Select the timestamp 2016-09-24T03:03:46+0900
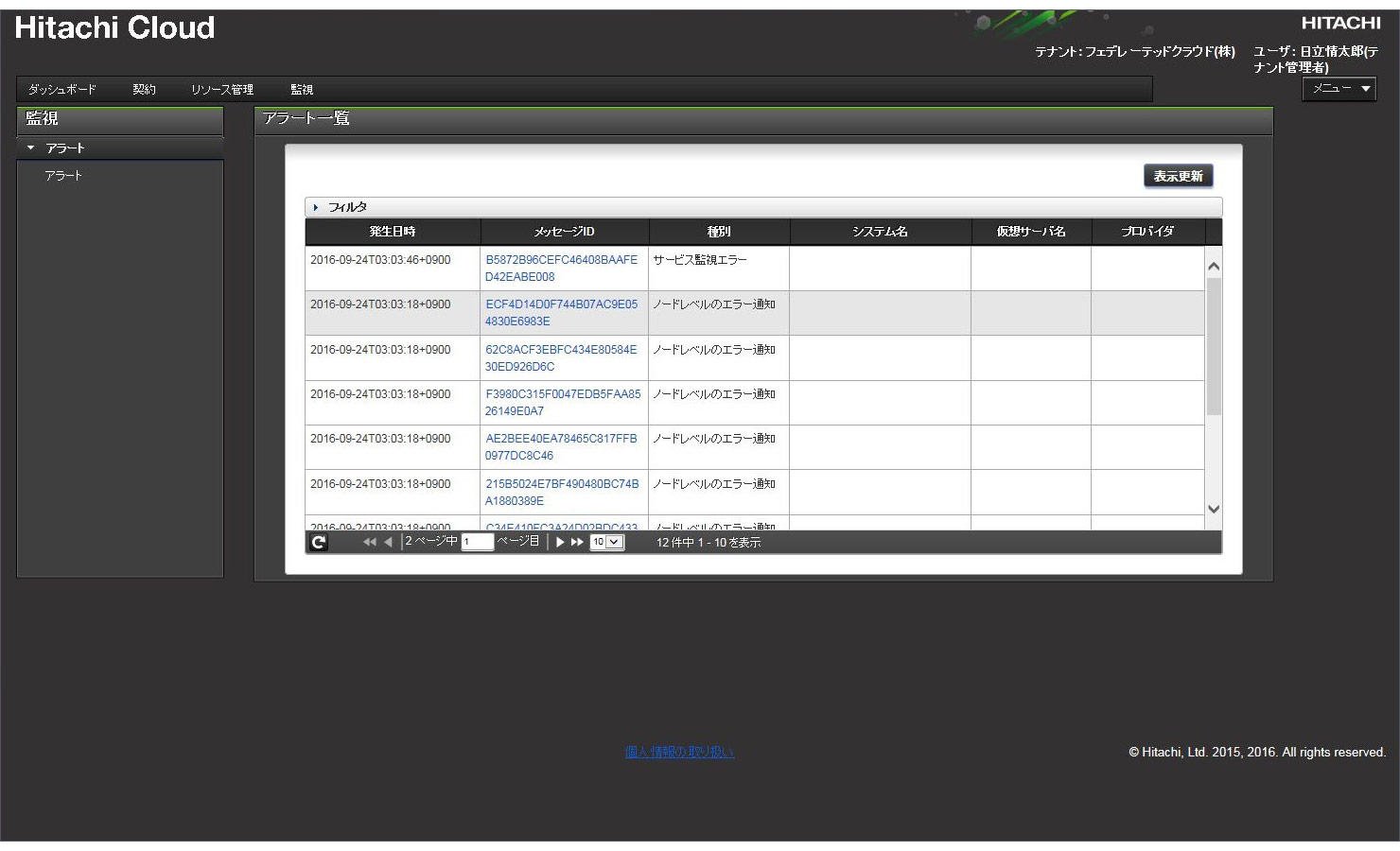This screenshot has width=1400, height=851. pos(380,260)
